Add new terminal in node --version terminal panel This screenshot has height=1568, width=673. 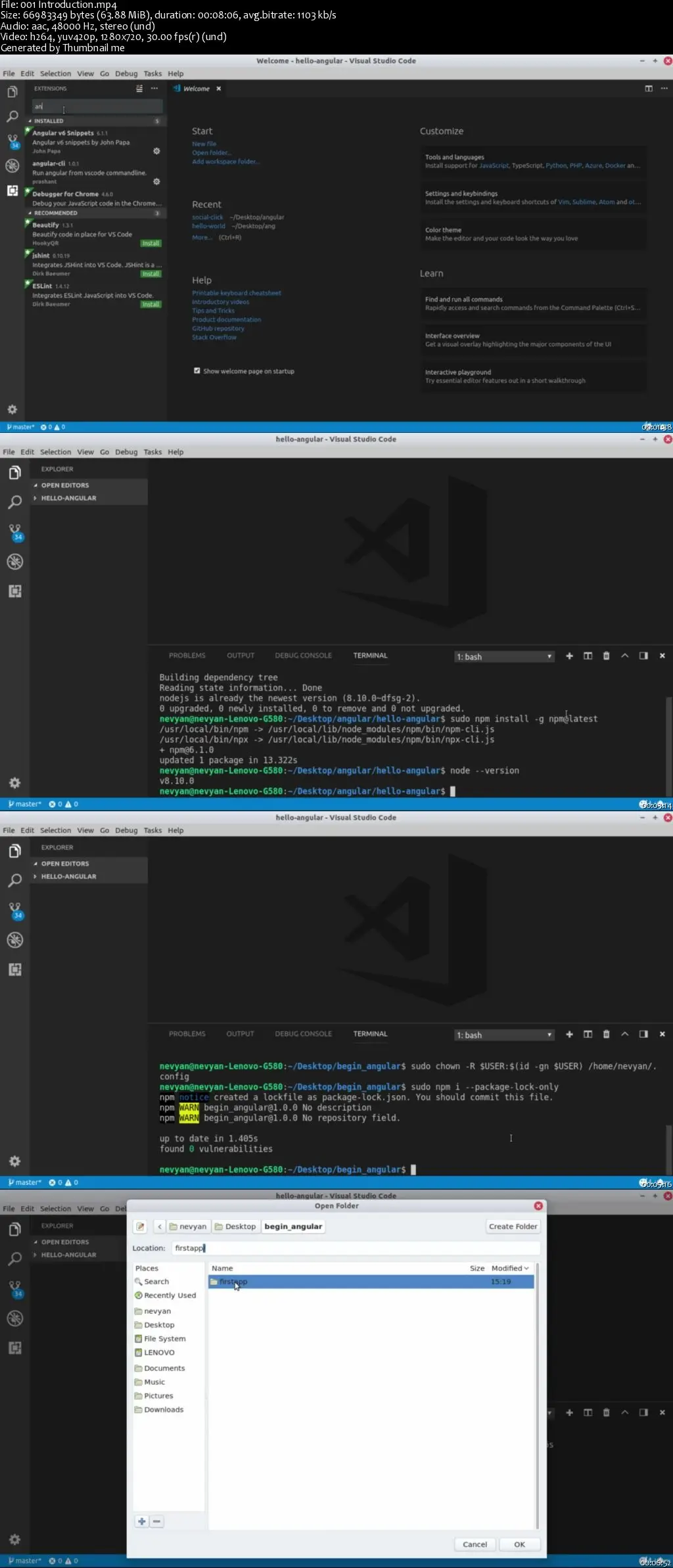pyautogui.click(x=569, y=656)
